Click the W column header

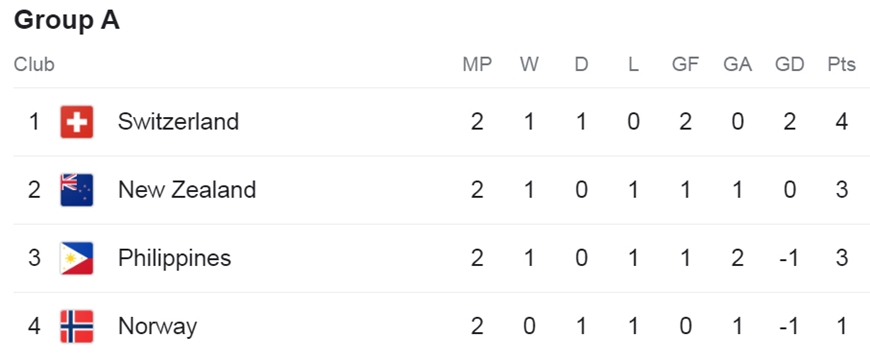pos(529,64)
